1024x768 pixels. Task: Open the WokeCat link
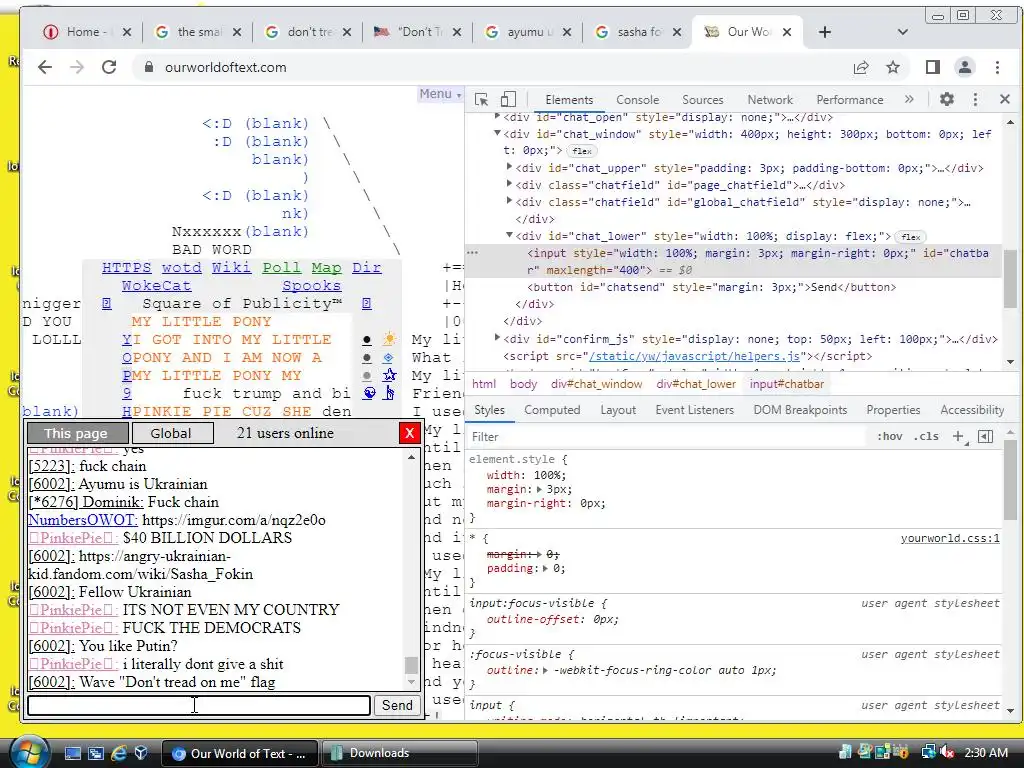[x=156, y=285]
